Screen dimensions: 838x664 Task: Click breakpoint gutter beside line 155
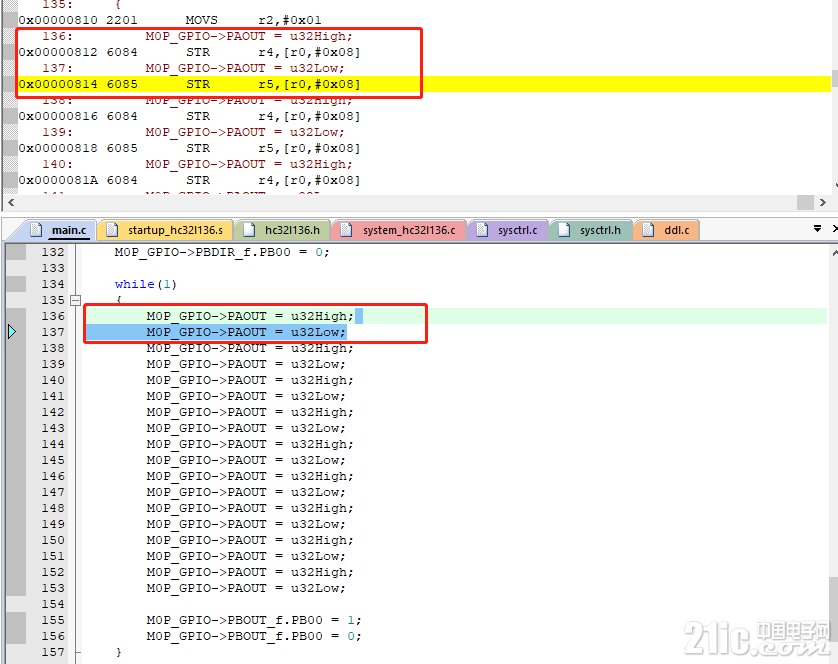(x=16, y=620)
